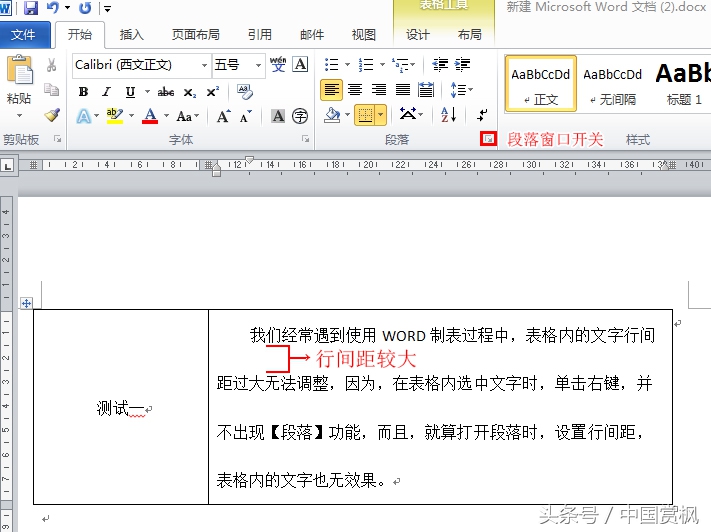711x532 pixels.
Task: Open the text effects A button
Action: click(x=83, y=117)
